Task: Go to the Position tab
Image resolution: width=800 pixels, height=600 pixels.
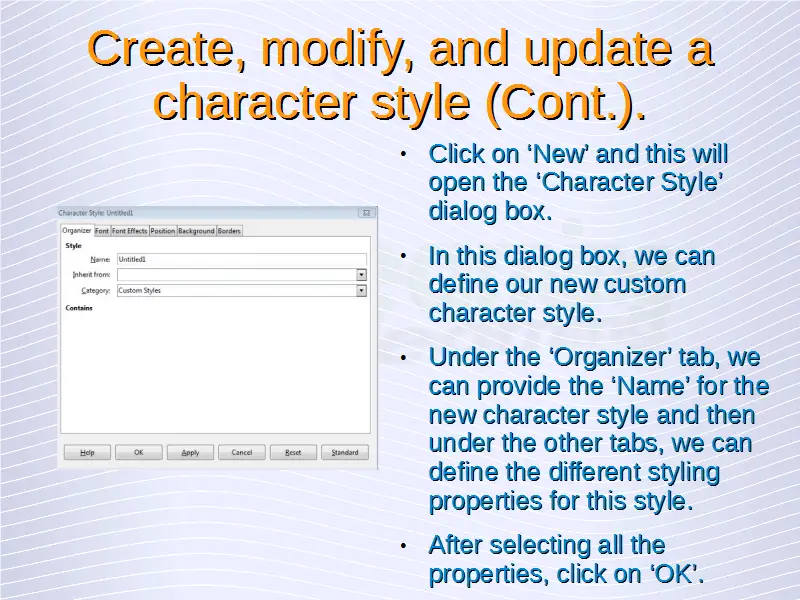Action: [x=162, y=231]
